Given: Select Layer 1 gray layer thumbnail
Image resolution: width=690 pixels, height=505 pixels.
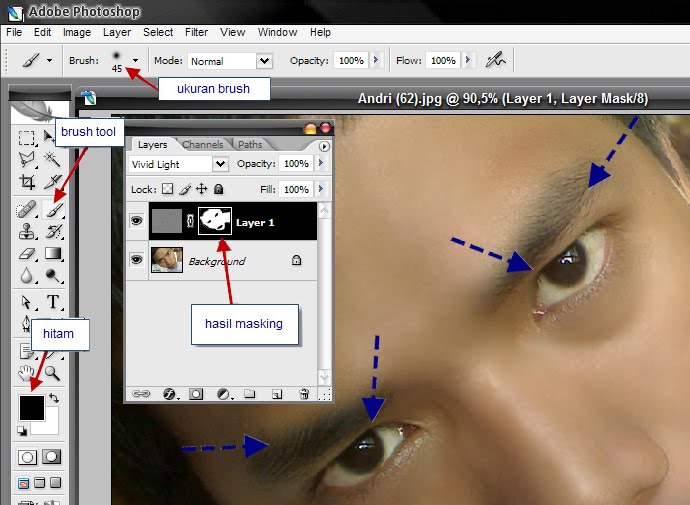Looking at the screenshot, I should point(166,221).
